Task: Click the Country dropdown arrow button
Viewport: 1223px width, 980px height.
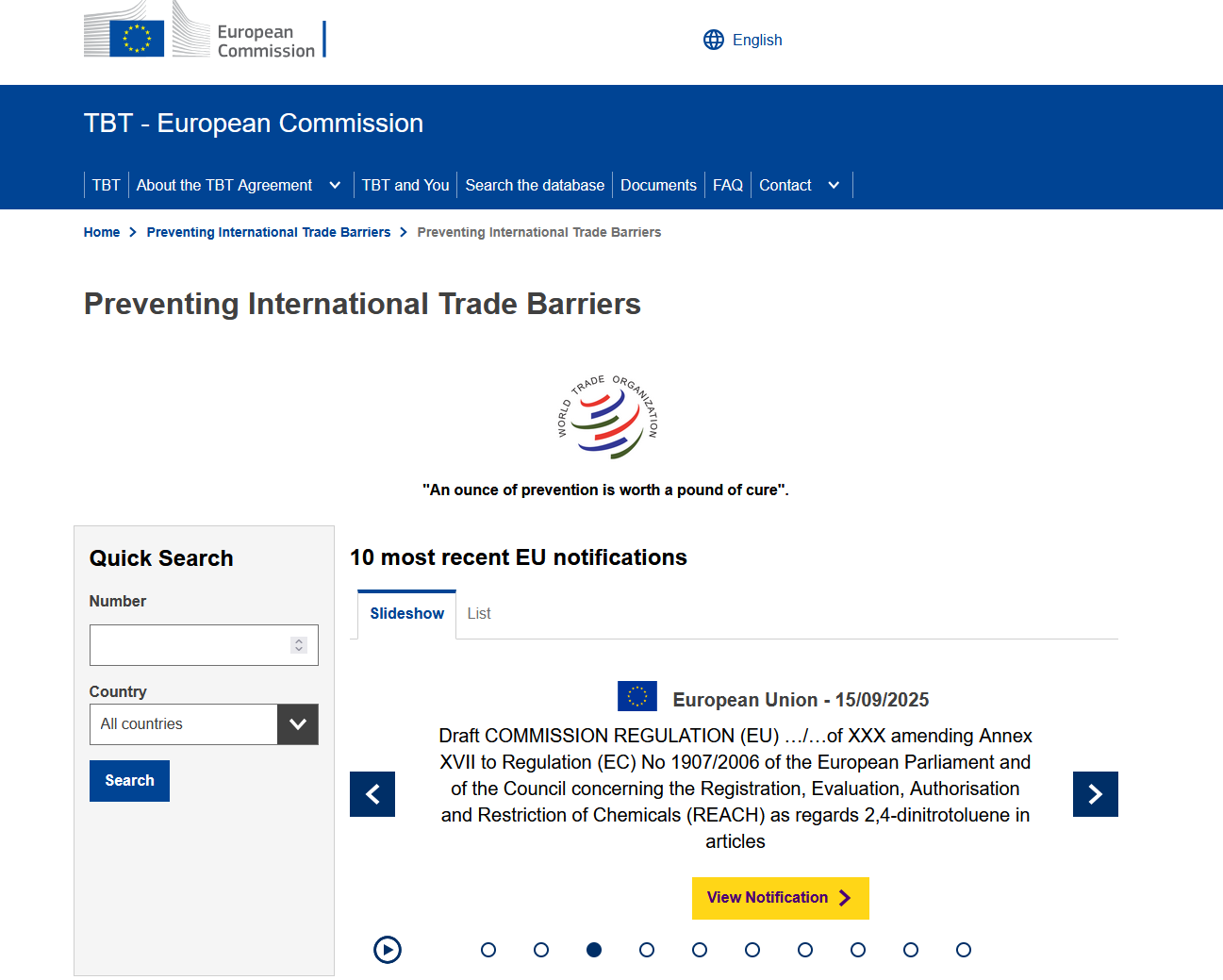Action: 298,724
